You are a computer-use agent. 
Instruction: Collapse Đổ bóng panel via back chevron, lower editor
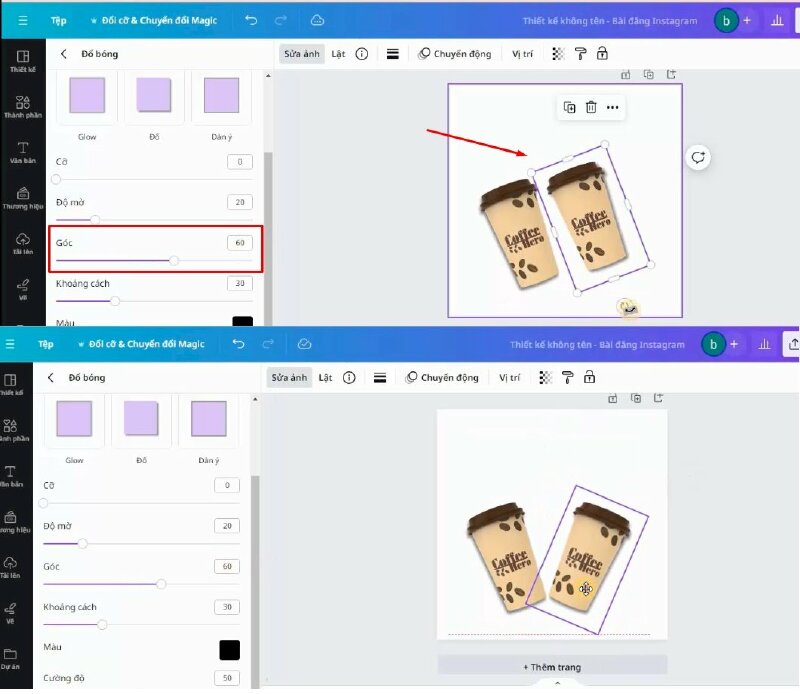pos(51,378)
